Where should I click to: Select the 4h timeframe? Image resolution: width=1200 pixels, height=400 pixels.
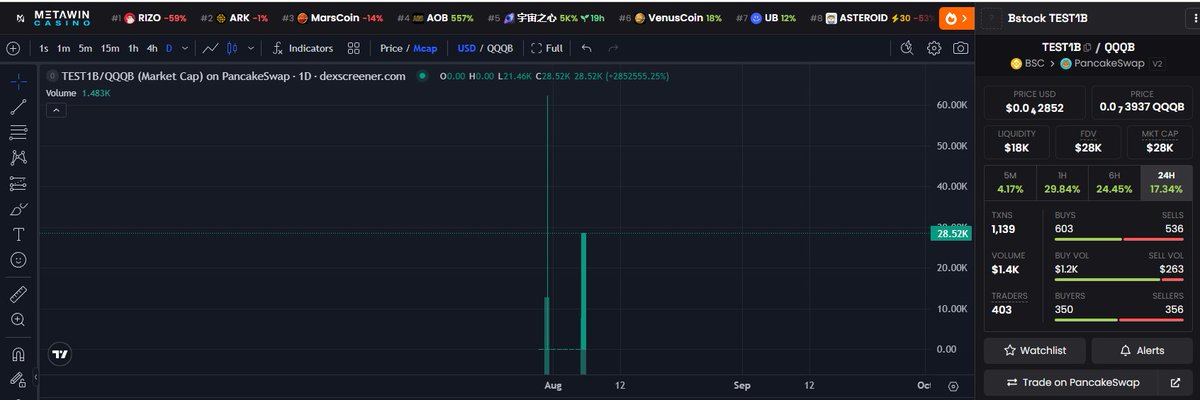pos(152,48)
